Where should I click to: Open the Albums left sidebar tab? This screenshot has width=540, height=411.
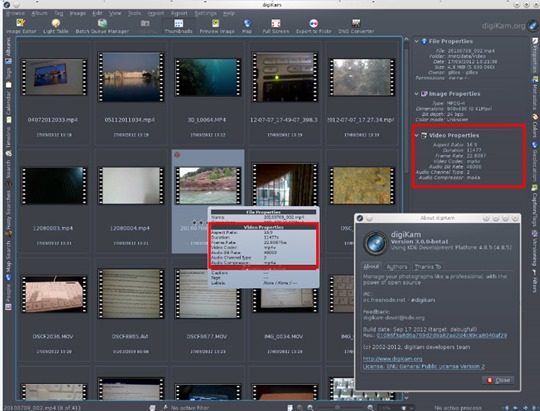[8, 51]
